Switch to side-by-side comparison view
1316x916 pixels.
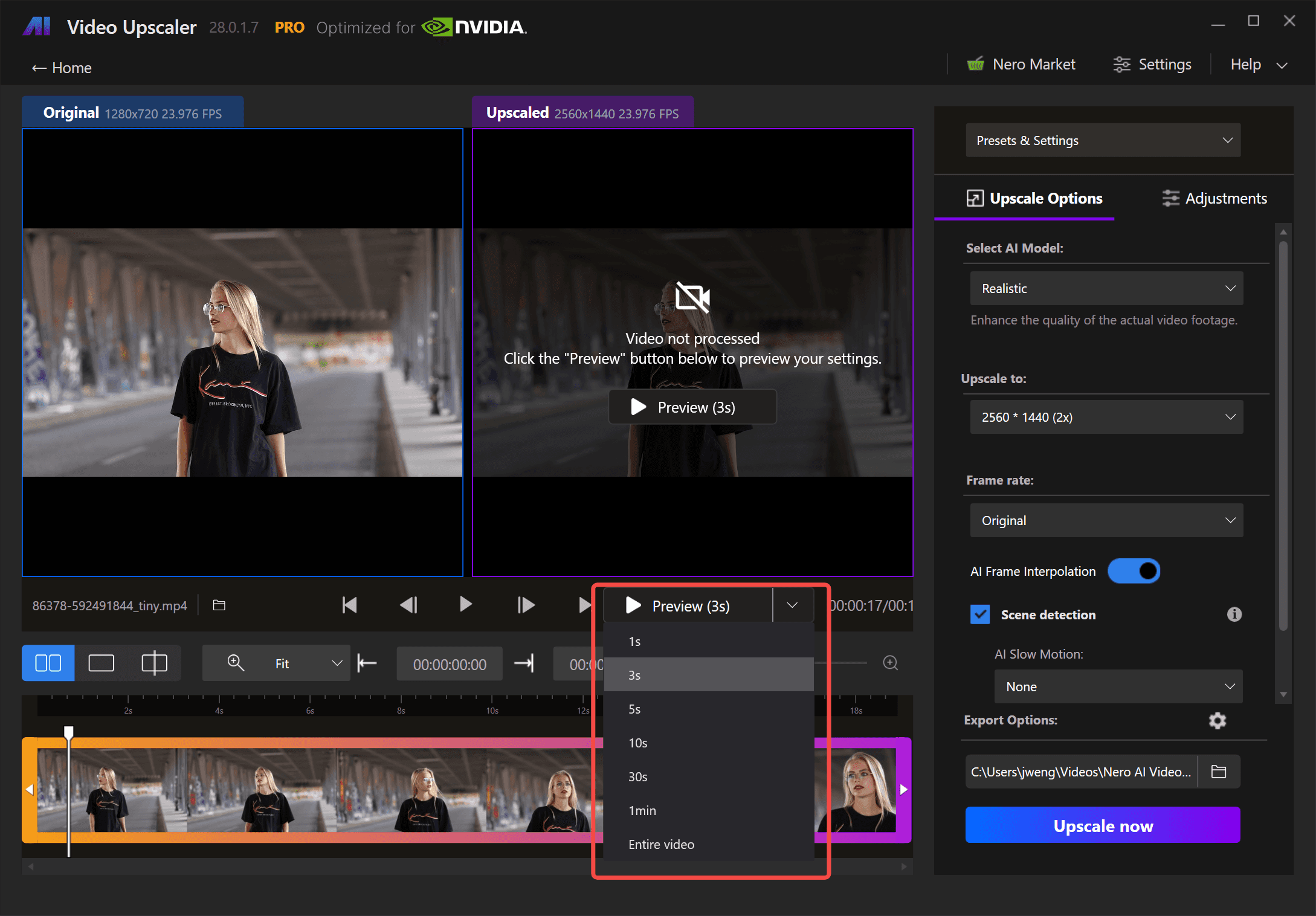[48, 663]
